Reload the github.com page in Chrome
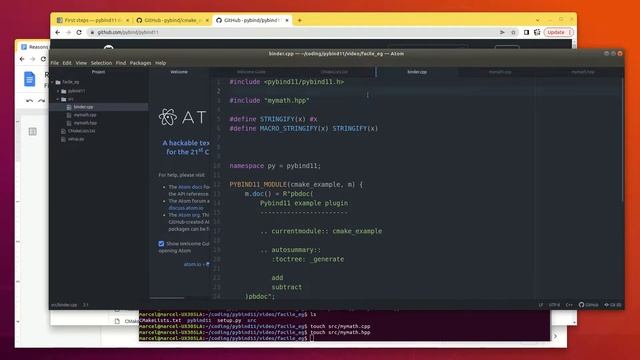The height and width of the screenshot is (360, 640). tap(79, 32)
